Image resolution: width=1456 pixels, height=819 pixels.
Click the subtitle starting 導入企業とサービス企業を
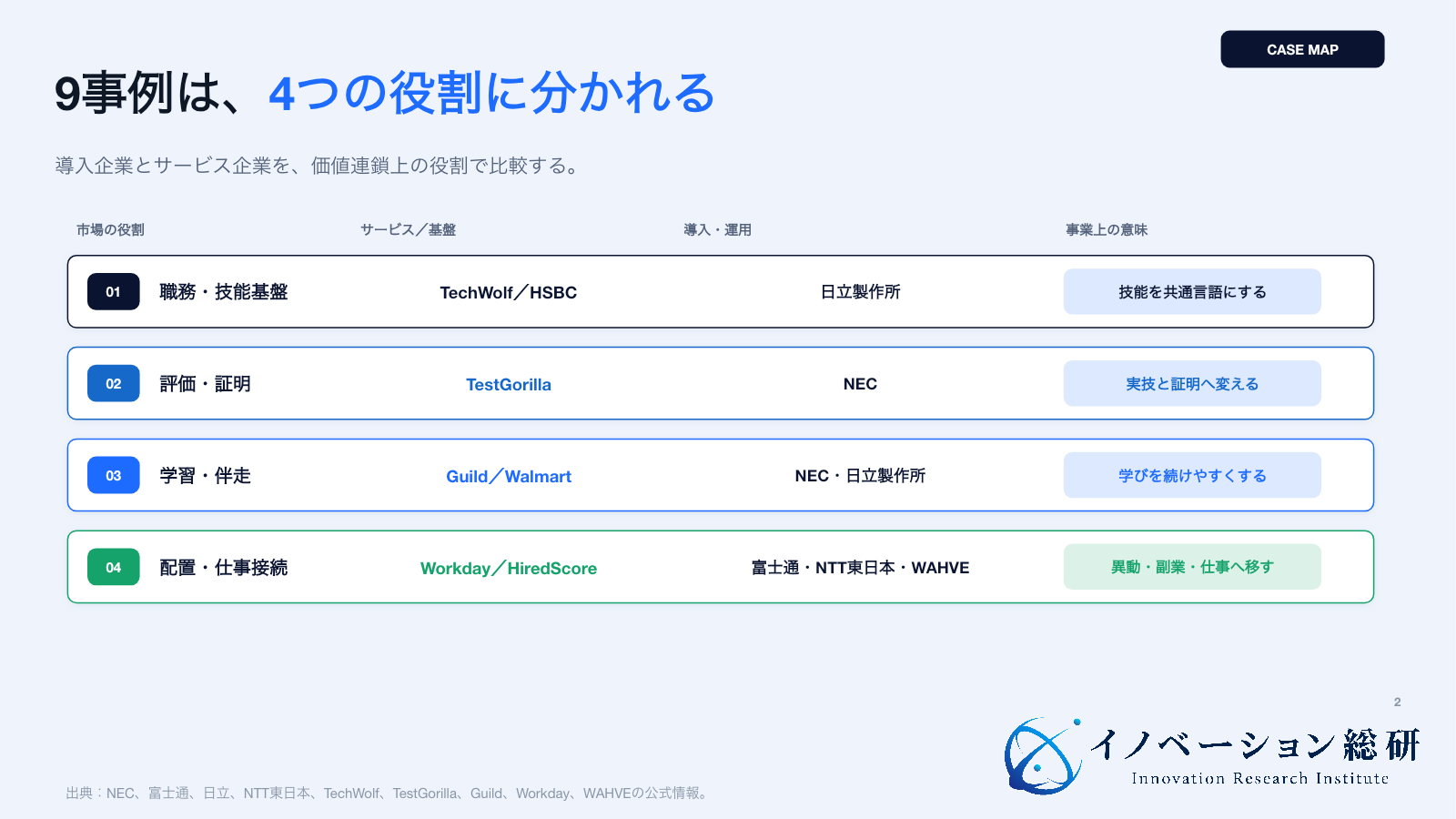pyautogui.click(x=318, y=166)
